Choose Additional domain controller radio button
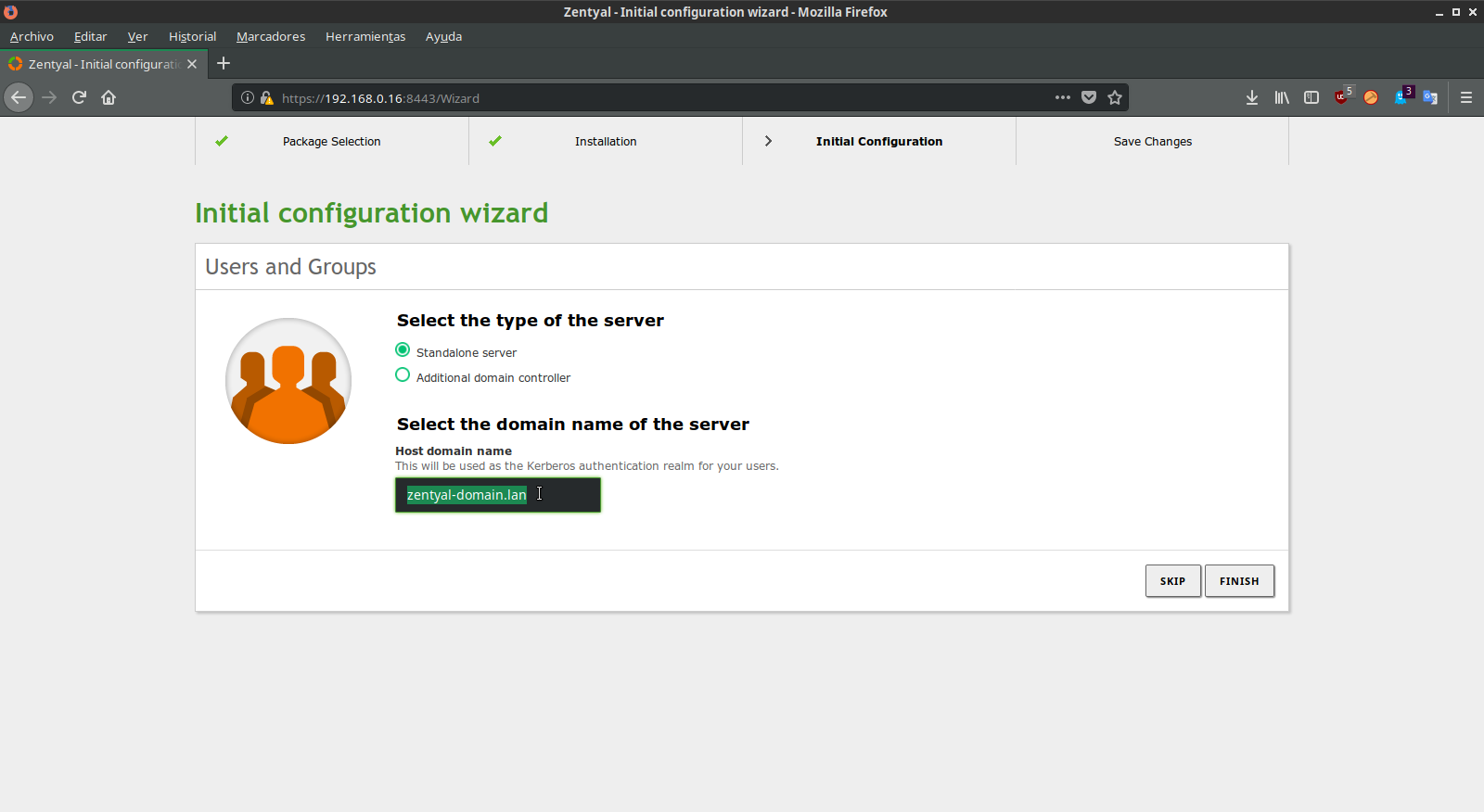 (403, 375)
